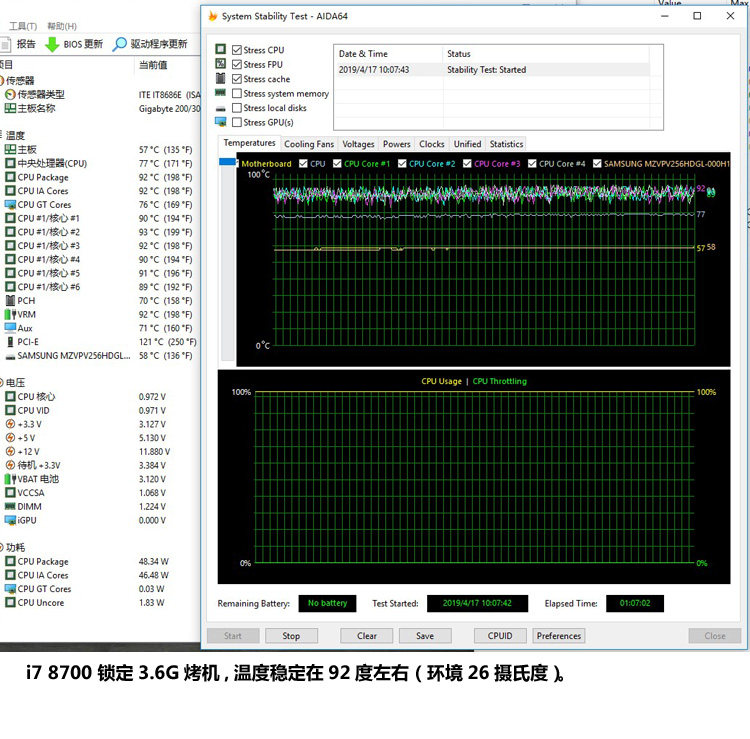750x739 pixels.
Task: Uncheck Stress CPU checkbox
Action: pos(237,50)
